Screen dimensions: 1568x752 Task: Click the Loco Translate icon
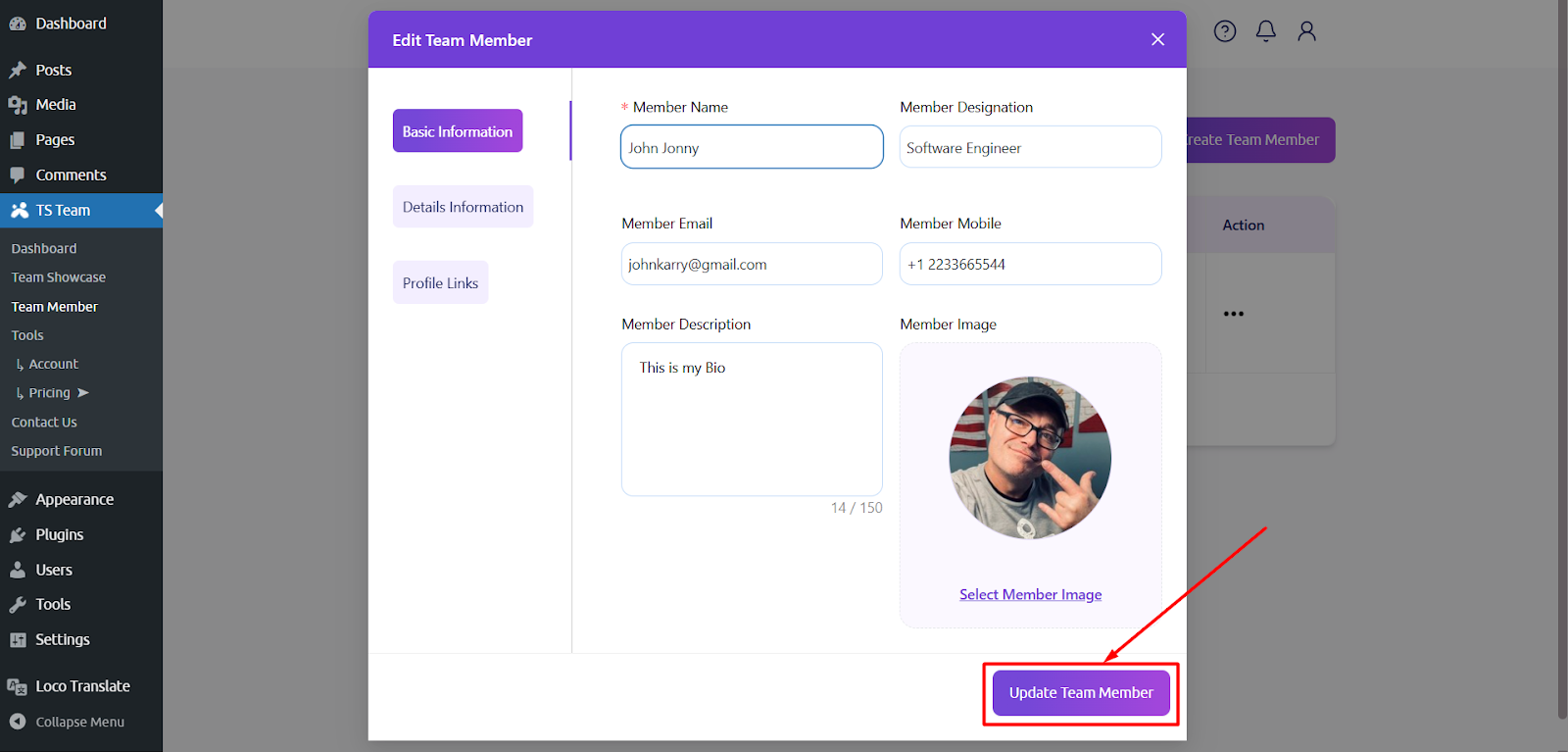(18, 686)
